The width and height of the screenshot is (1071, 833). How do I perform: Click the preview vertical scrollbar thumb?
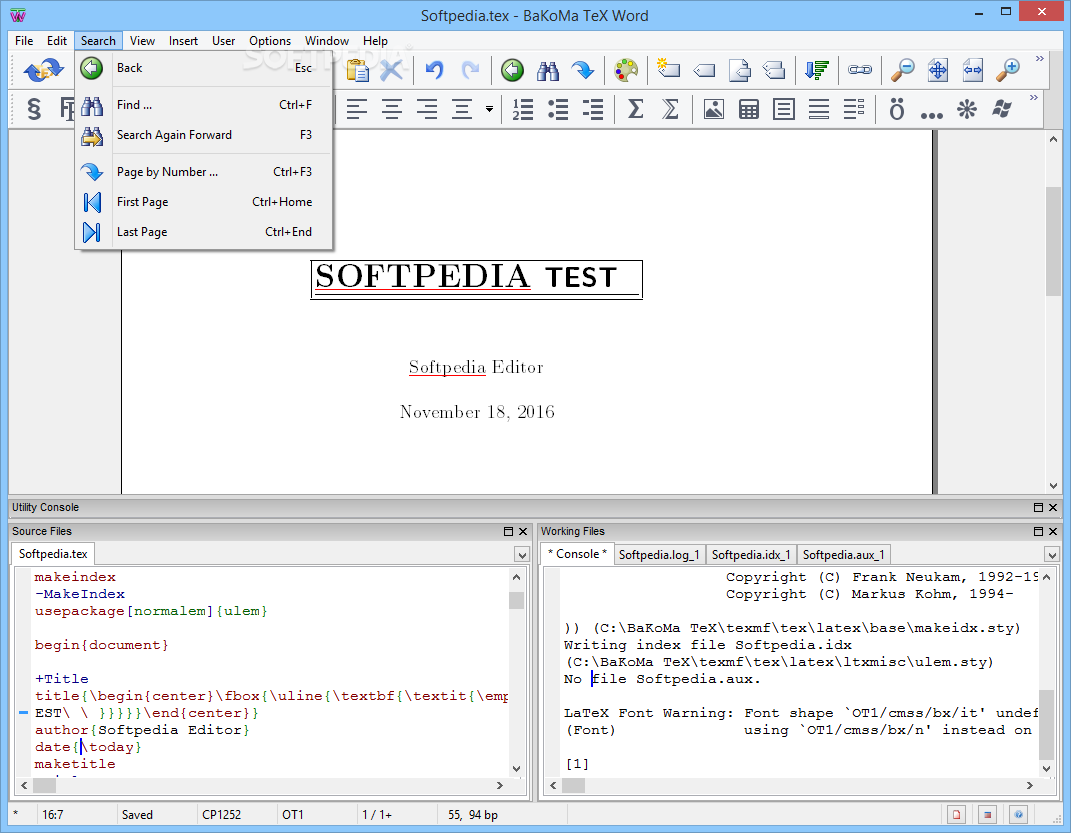coord(1053,241)
